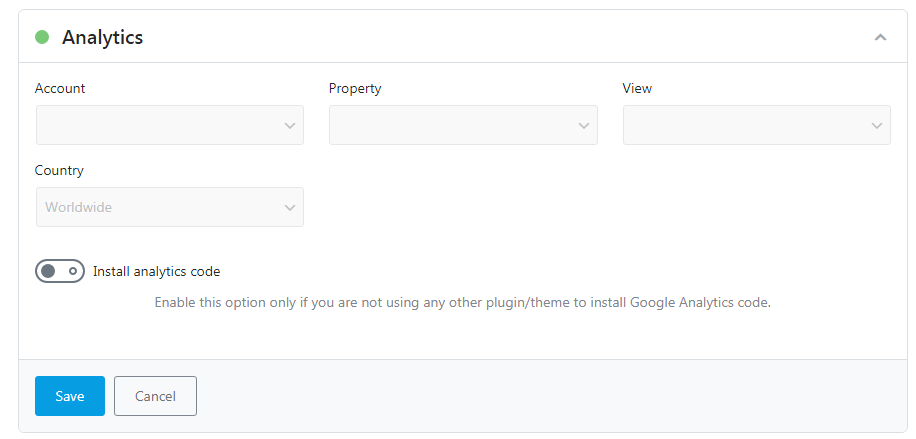The width and height of the screenshot is (916, 439).
Task: Open the Country dropdown showing Worldwide
Action: pyautogui.click(x=169, y=207)
